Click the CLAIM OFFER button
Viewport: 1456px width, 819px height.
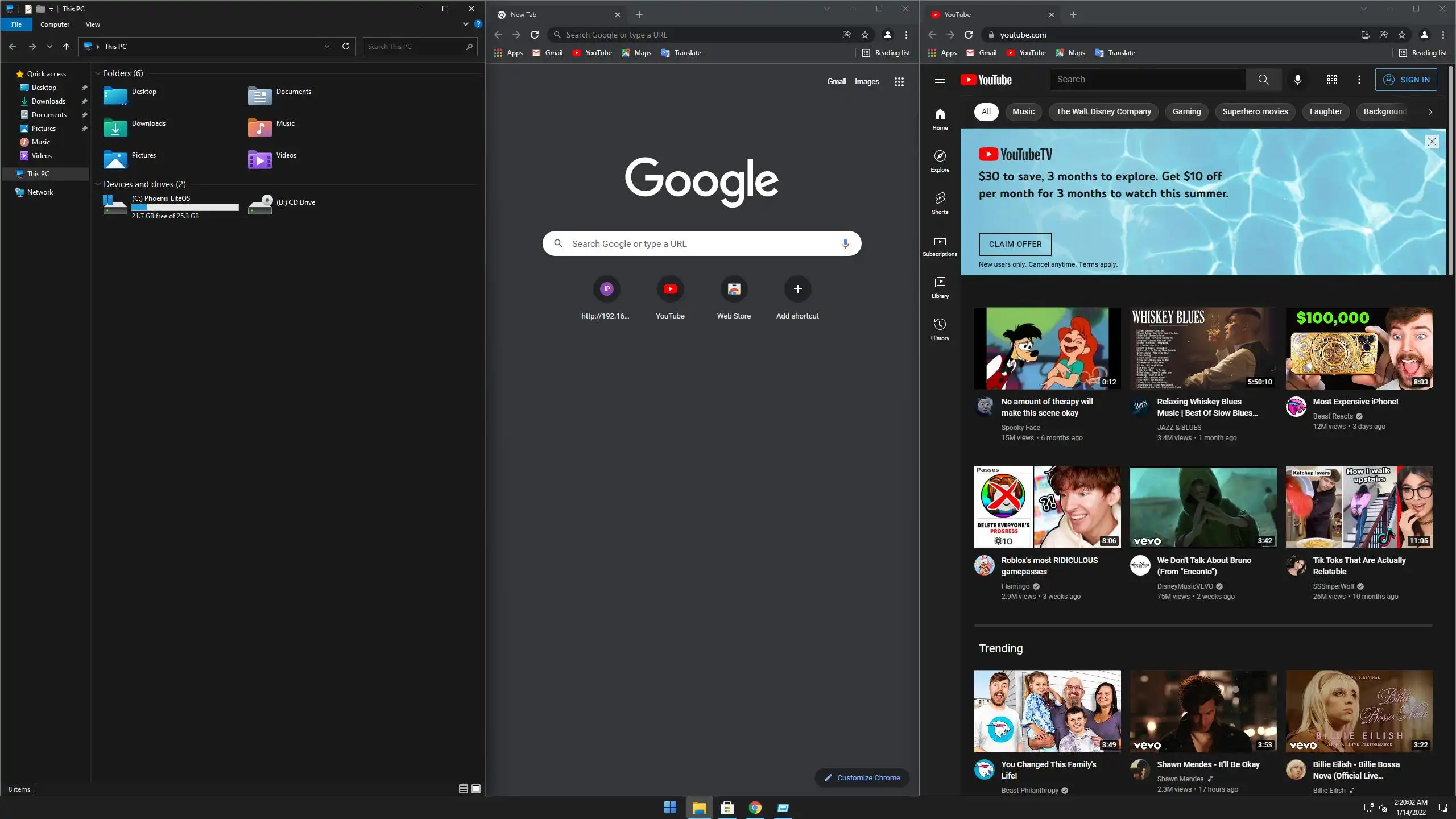click(x=1015, y=244)
